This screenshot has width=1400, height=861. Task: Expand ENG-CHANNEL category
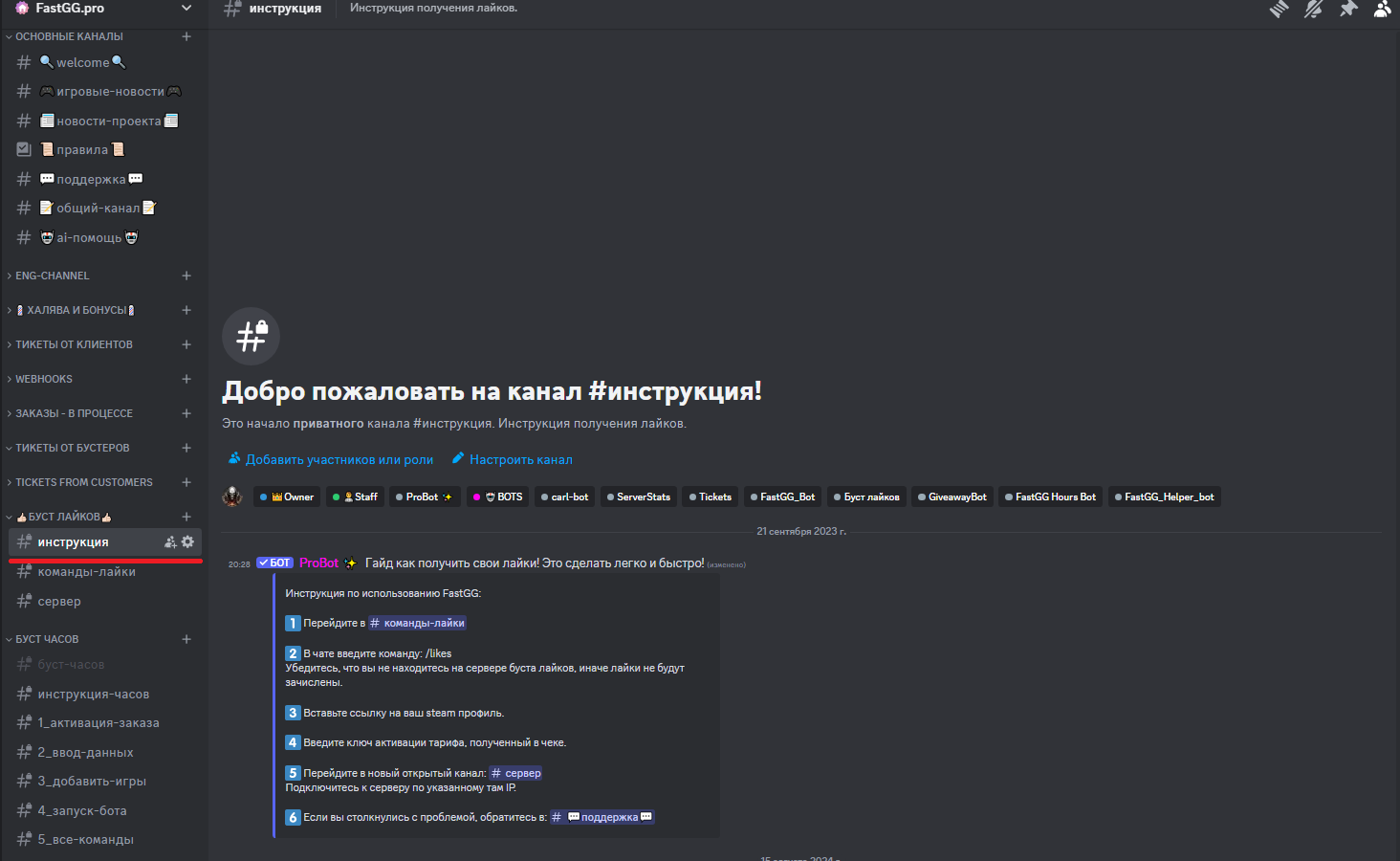[52, 276]
